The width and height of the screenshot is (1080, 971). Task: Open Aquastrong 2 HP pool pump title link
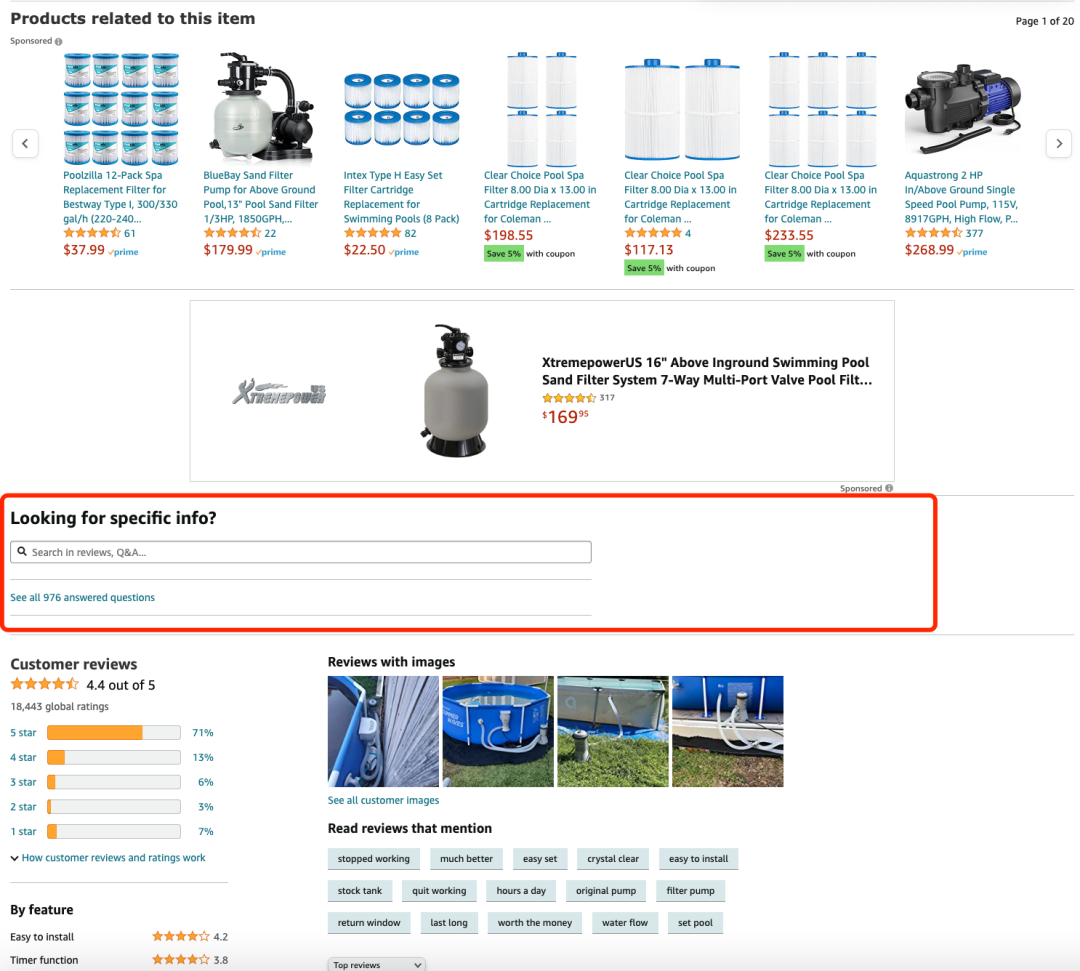tap(962, 197)
